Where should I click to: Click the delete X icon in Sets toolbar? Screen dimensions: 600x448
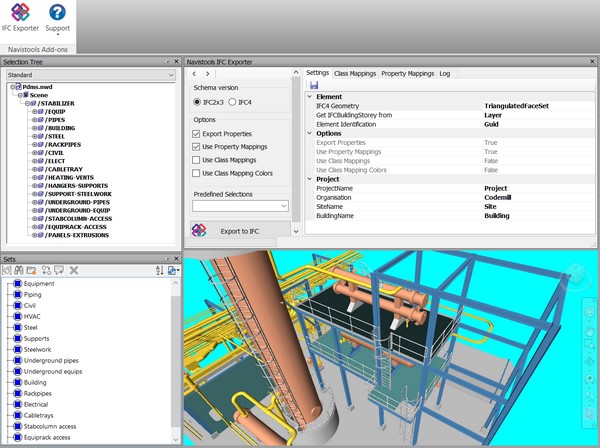click(73, 270)
